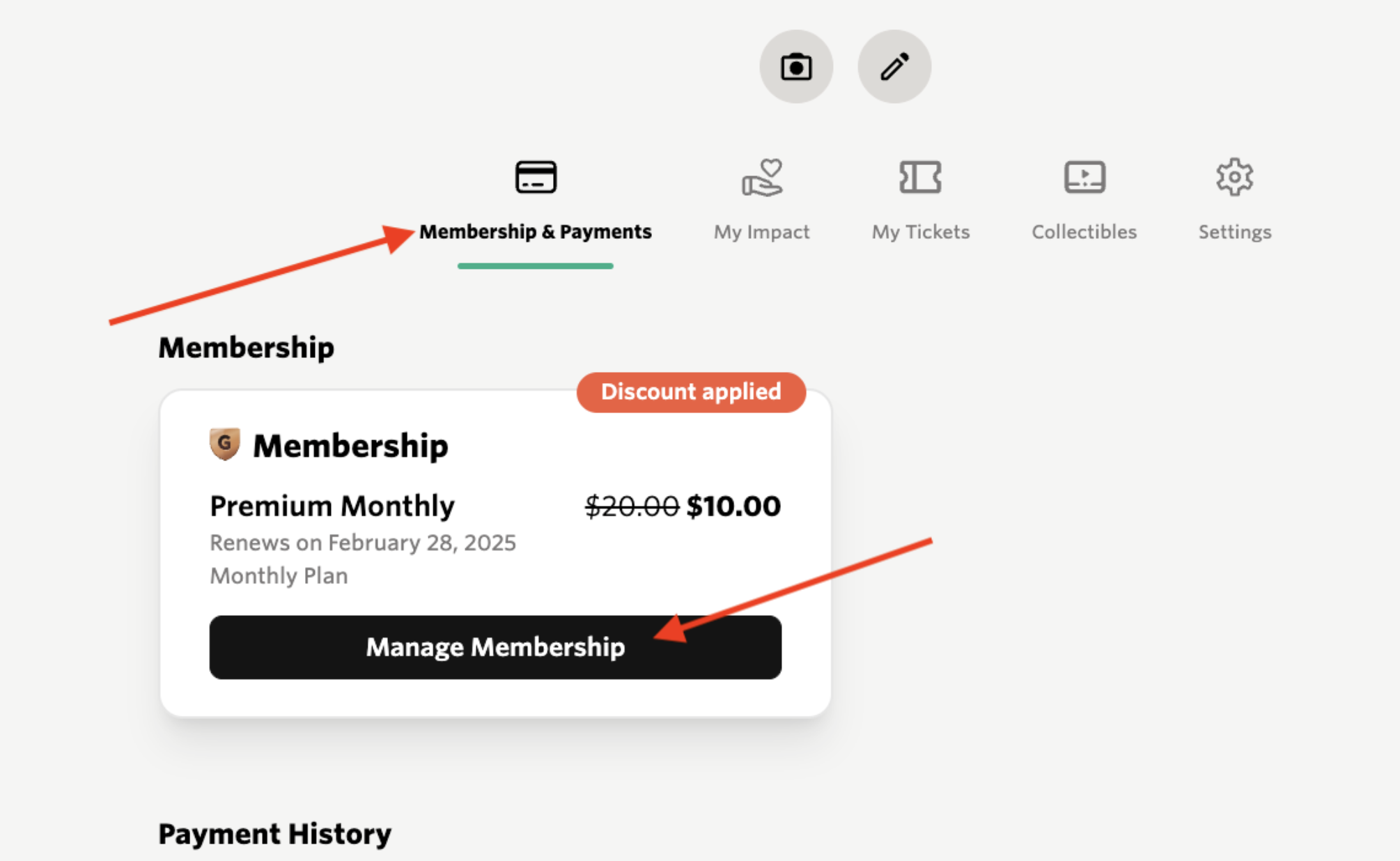This screenshot has height=861, width=1400.
Task: Click the crossed-out $20.00 price
Action: tap(632, 506)
